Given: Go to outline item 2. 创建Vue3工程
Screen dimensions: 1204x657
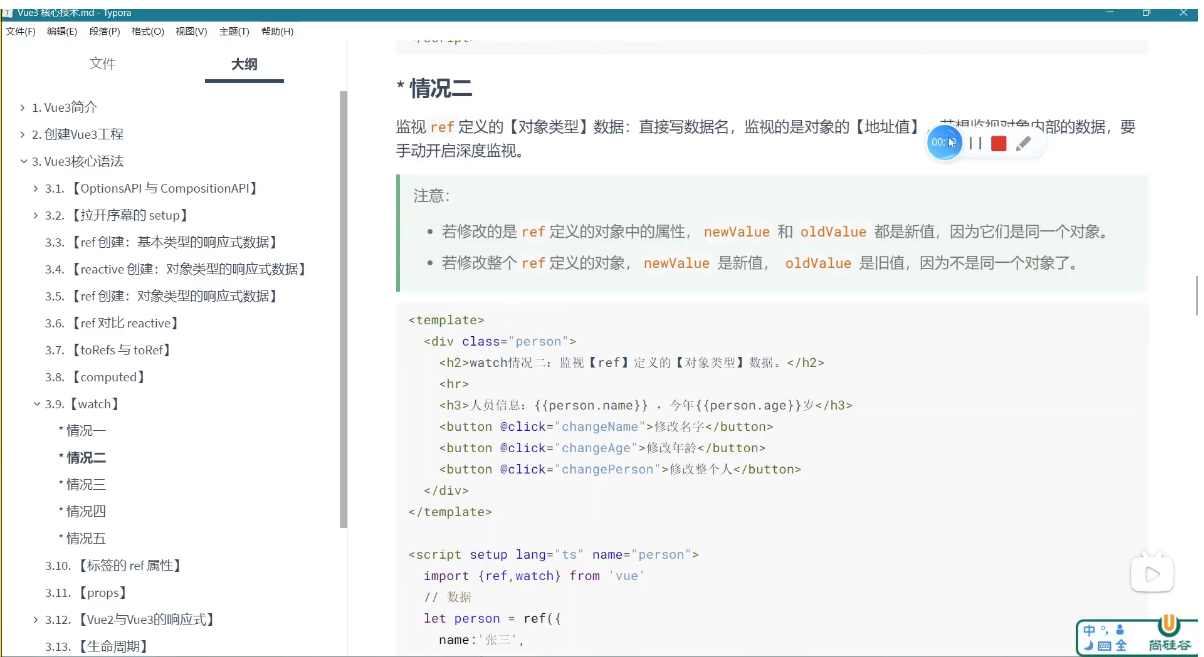Looking at the screenshot, I should 77,134.
